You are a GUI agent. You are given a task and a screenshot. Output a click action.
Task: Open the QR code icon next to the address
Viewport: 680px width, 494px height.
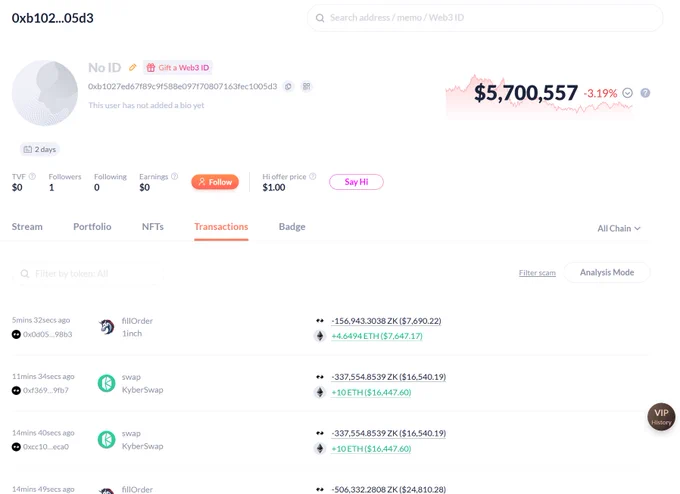tap(307, 86)
